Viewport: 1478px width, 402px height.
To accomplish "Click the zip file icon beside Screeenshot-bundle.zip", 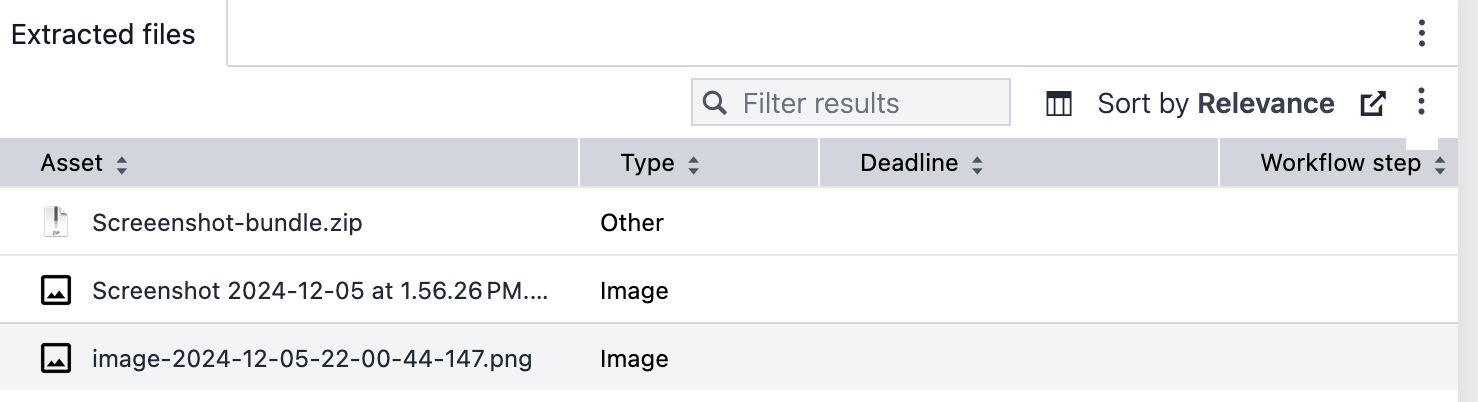I will [x=56, y=222].
